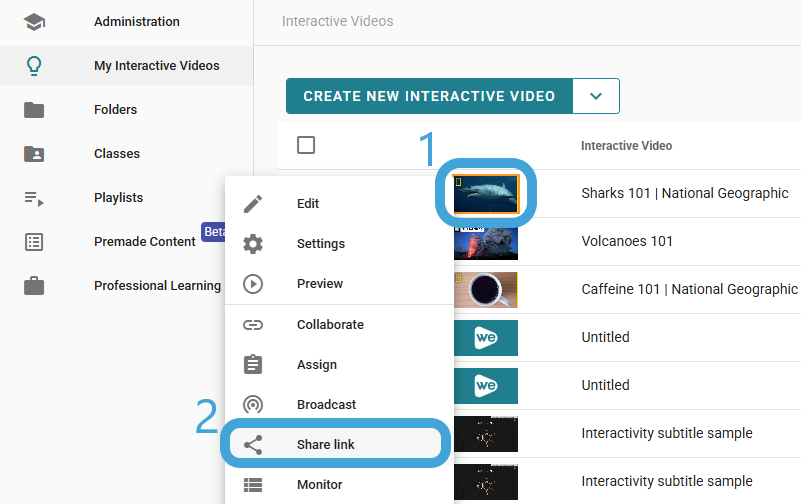Click the first Untitled video 'we' thumbnail
The image size is (801, 504).
[x=486, y=338]
